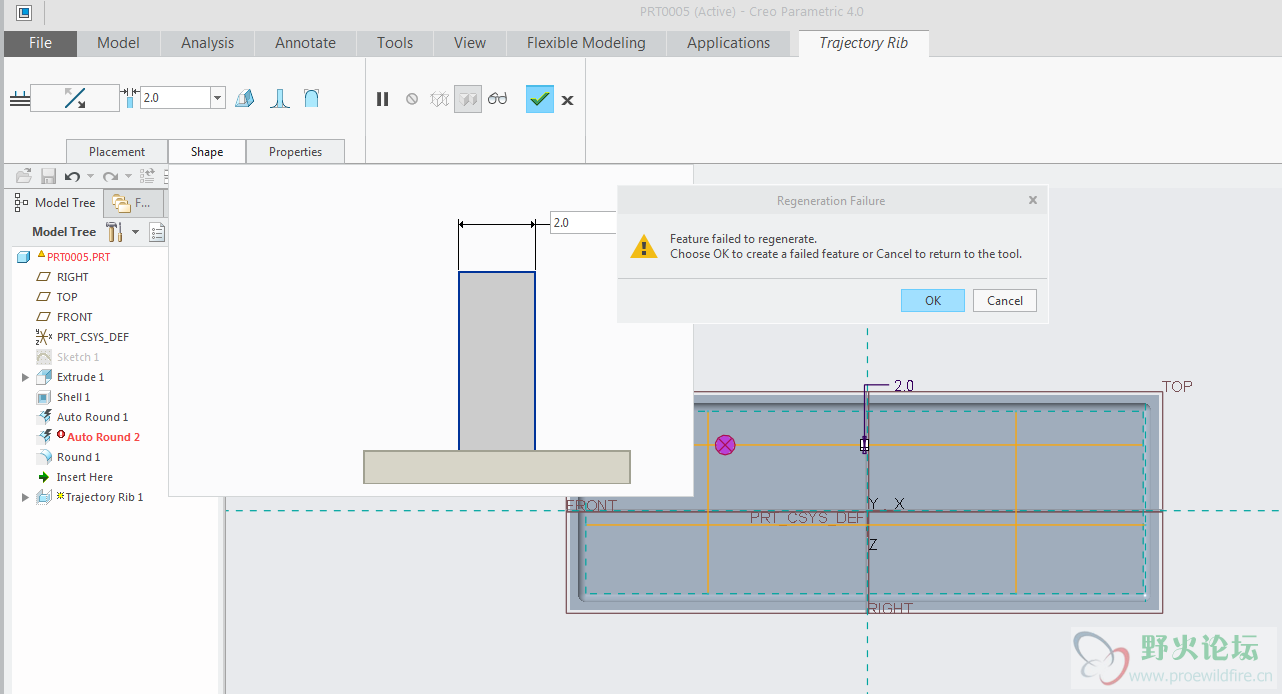
Task: Select the TOP datum plane
Action: [x=67, y=297]
